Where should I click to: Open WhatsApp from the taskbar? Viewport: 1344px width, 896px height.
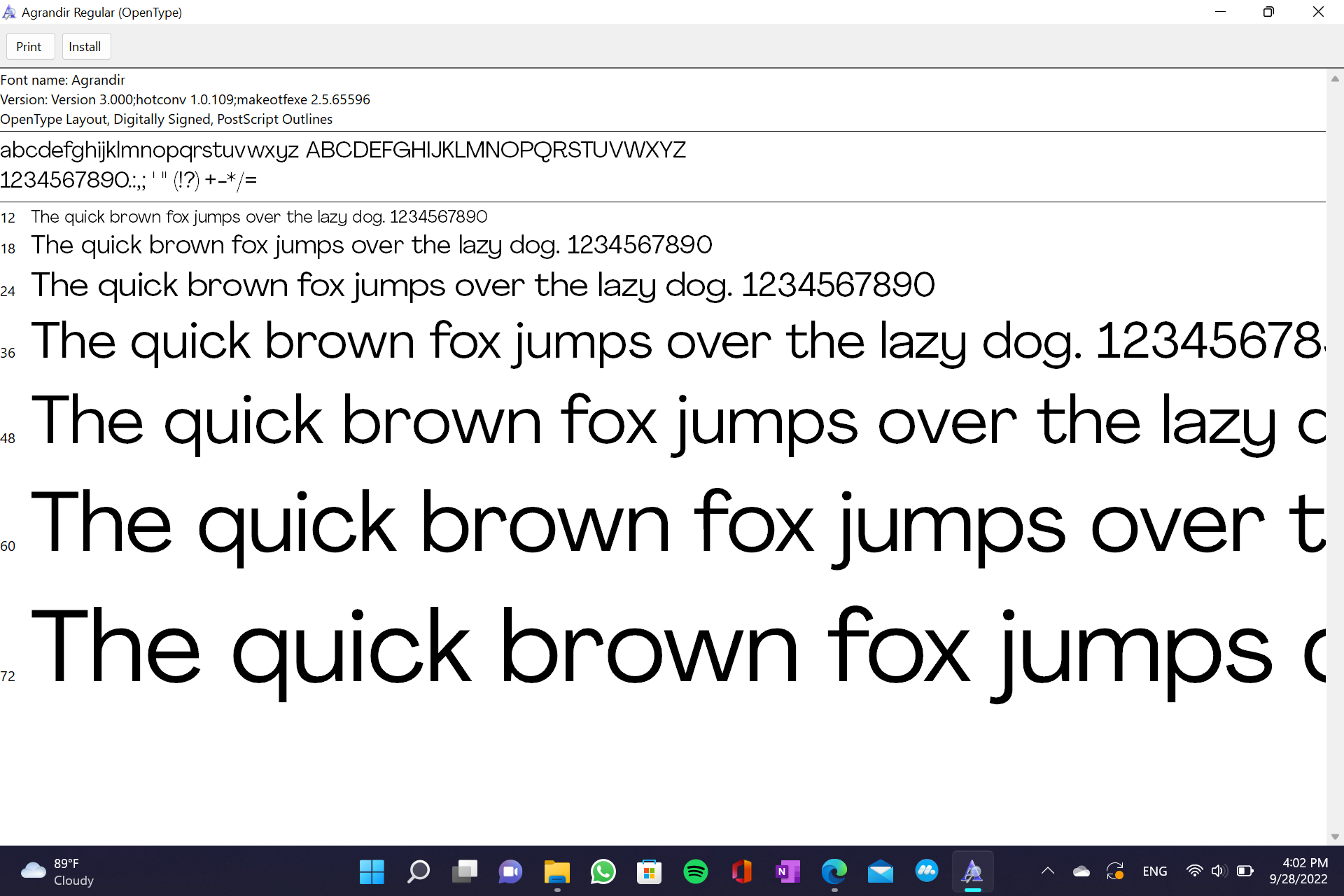603,871
